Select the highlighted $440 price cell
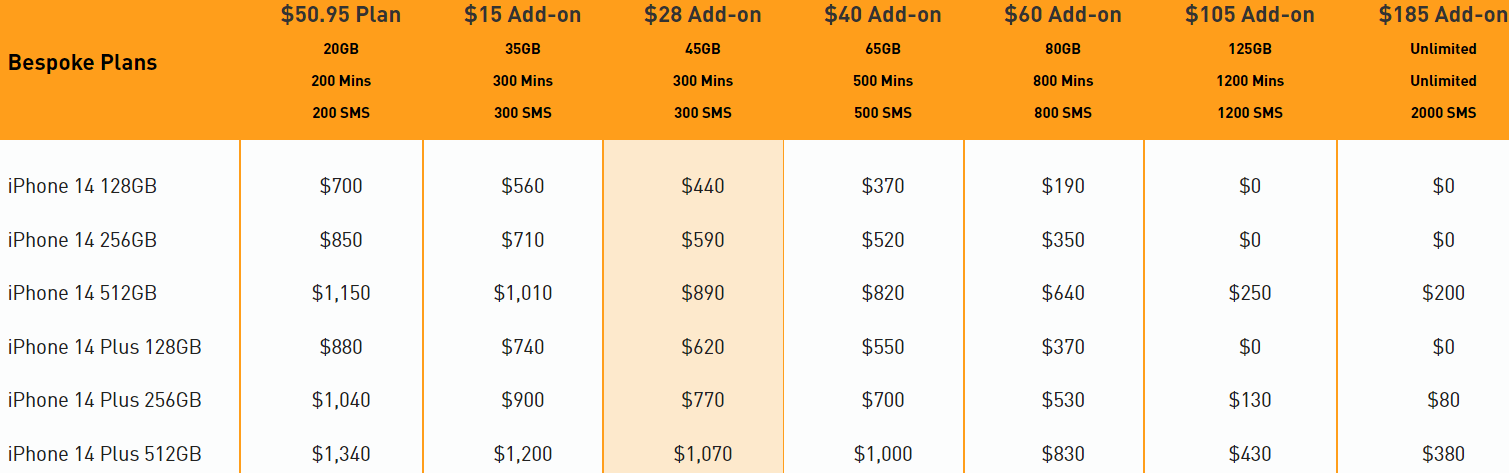The height and width of the screenshot is (473, 1509). (x=702, y=186)
